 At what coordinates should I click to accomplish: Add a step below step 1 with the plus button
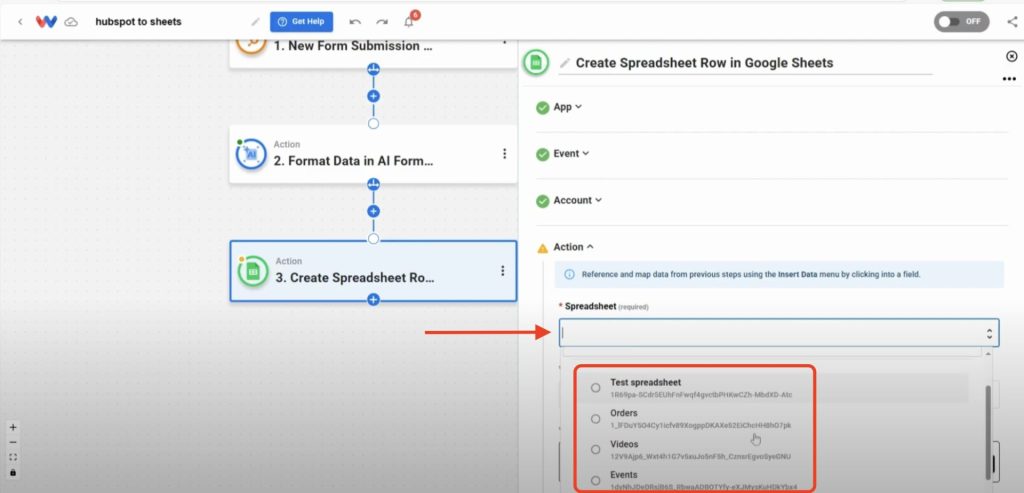pyautogui.click(x=373, y=96)
